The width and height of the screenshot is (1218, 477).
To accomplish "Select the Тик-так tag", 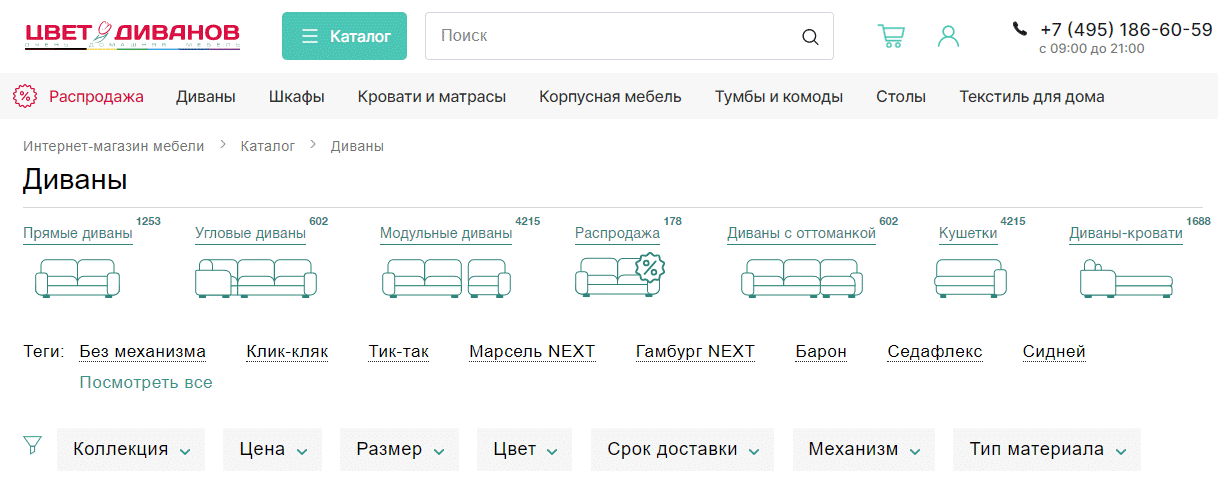I will click(398, 352).
